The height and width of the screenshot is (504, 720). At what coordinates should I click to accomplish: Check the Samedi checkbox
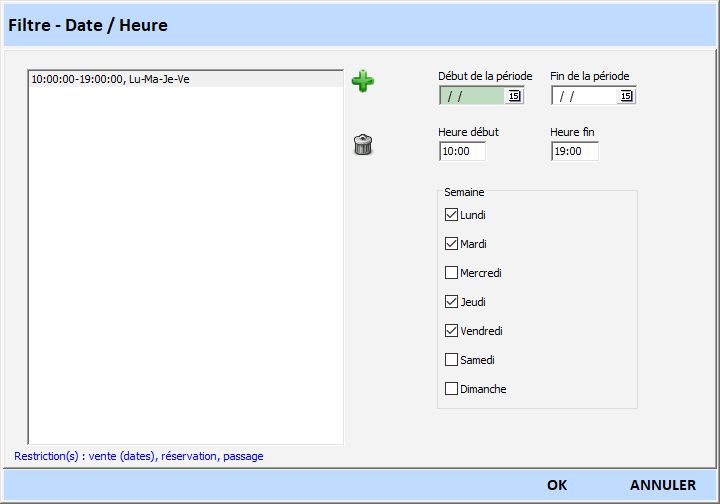(451, 360)
